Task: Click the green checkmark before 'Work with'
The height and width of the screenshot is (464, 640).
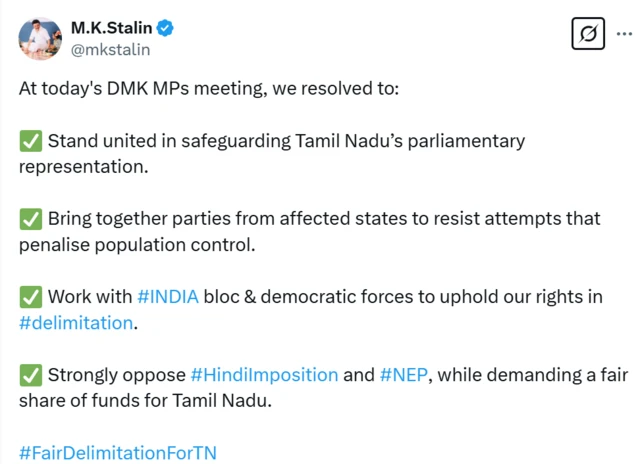Action: click(x=30, y=297)
